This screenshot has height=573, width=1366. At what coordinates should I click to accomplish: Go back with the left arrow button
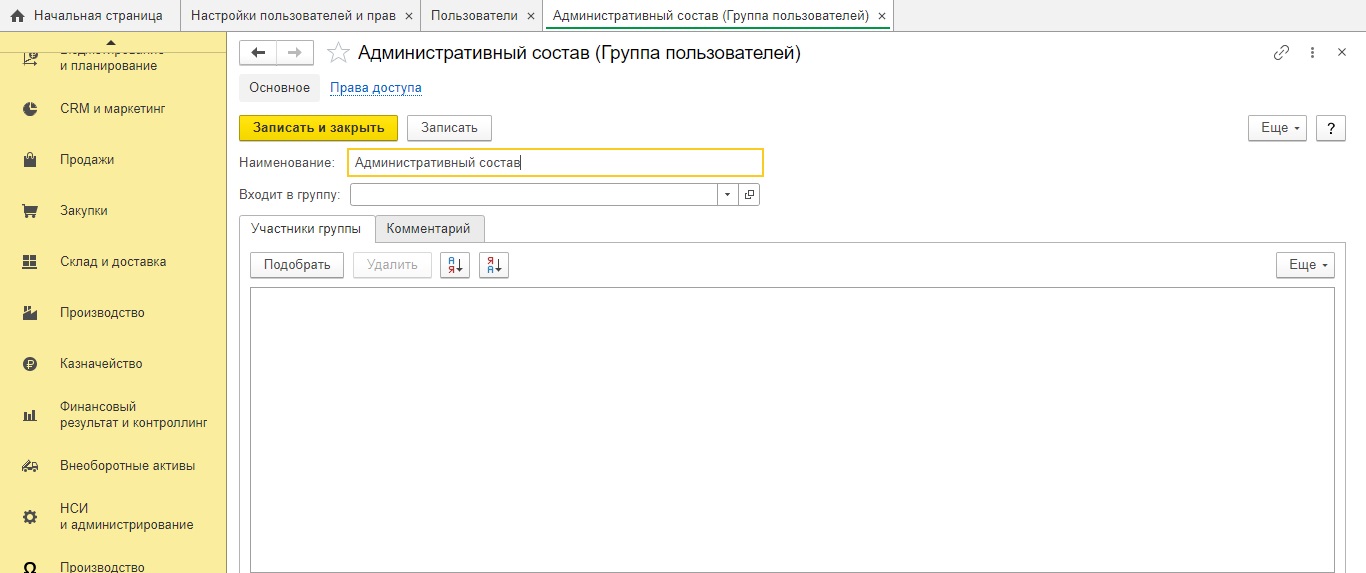tap(258, 53)
